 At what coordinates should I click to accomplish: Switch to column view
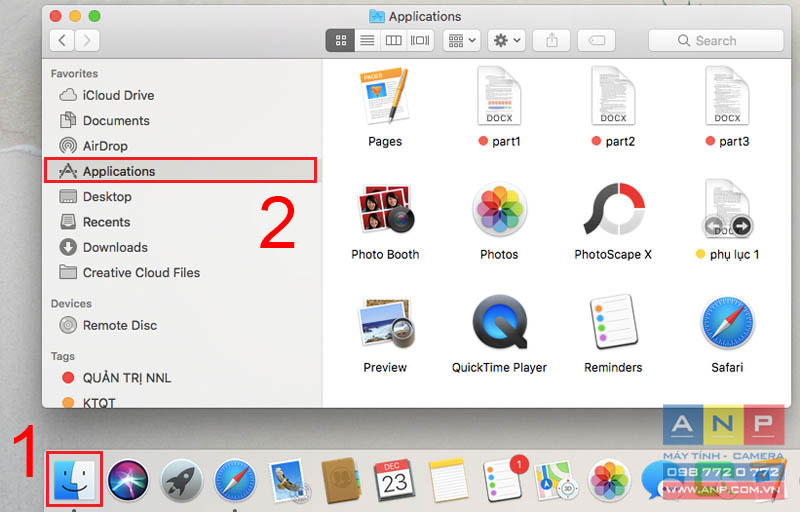(393, 40)
